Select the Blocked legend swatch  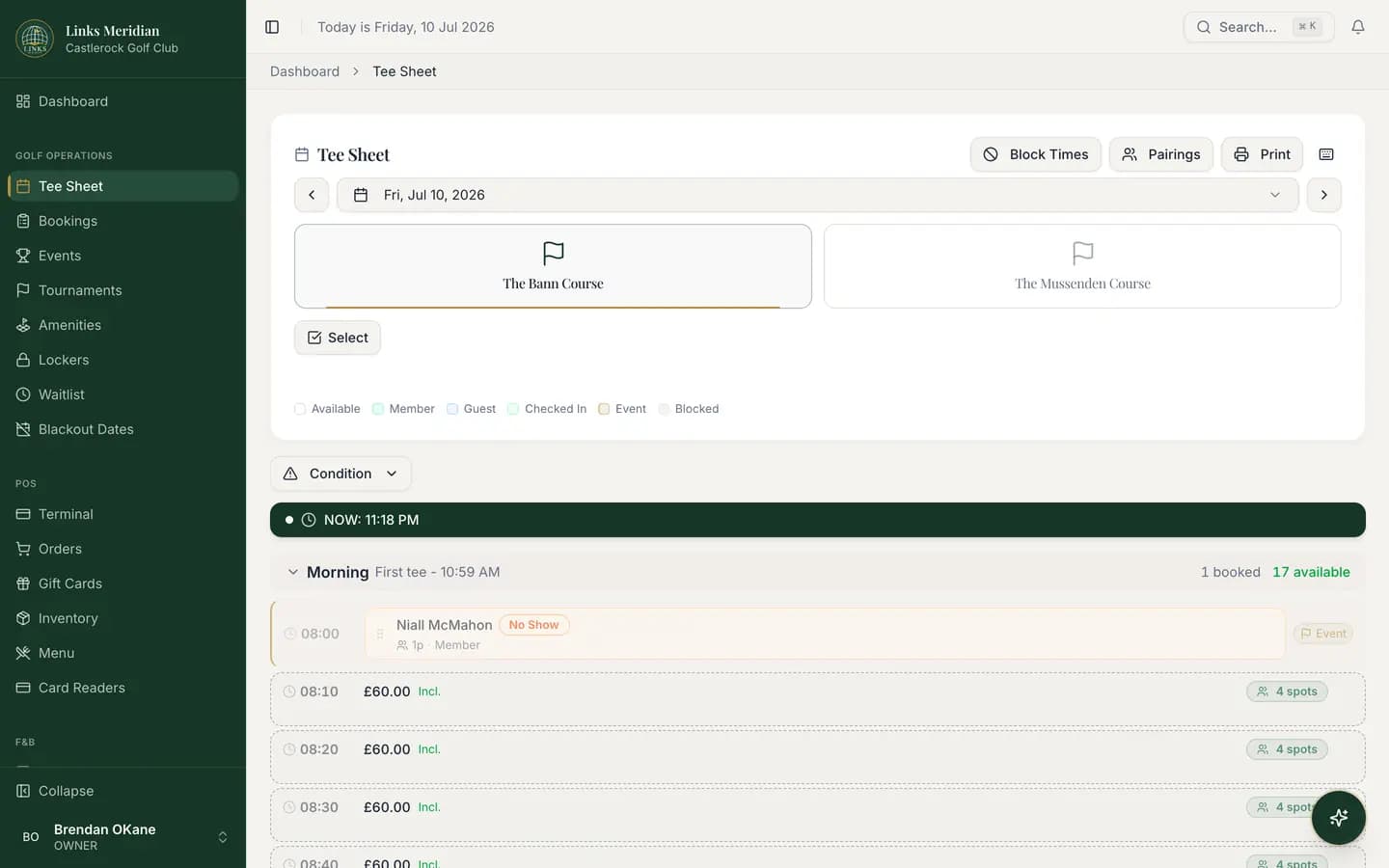tap(664, 409)
